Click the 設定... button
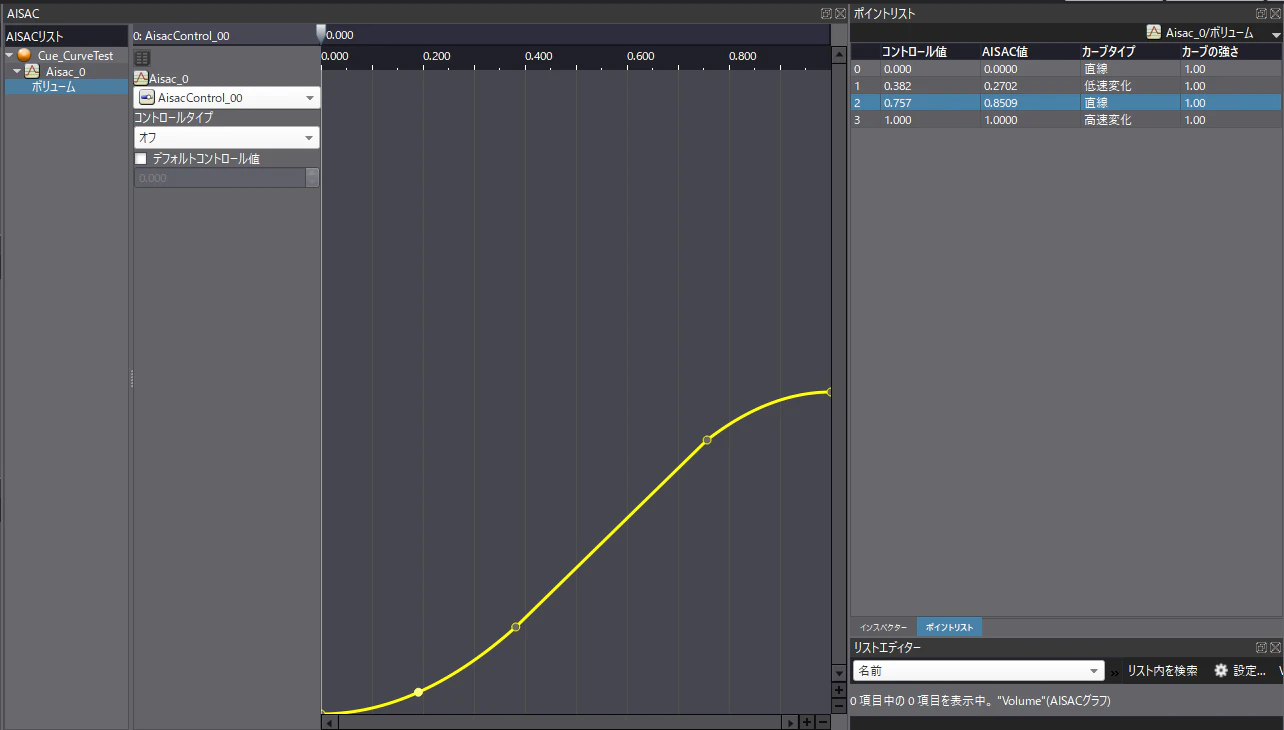Screen dimensions: 1284x730 tap(1240, 671)
